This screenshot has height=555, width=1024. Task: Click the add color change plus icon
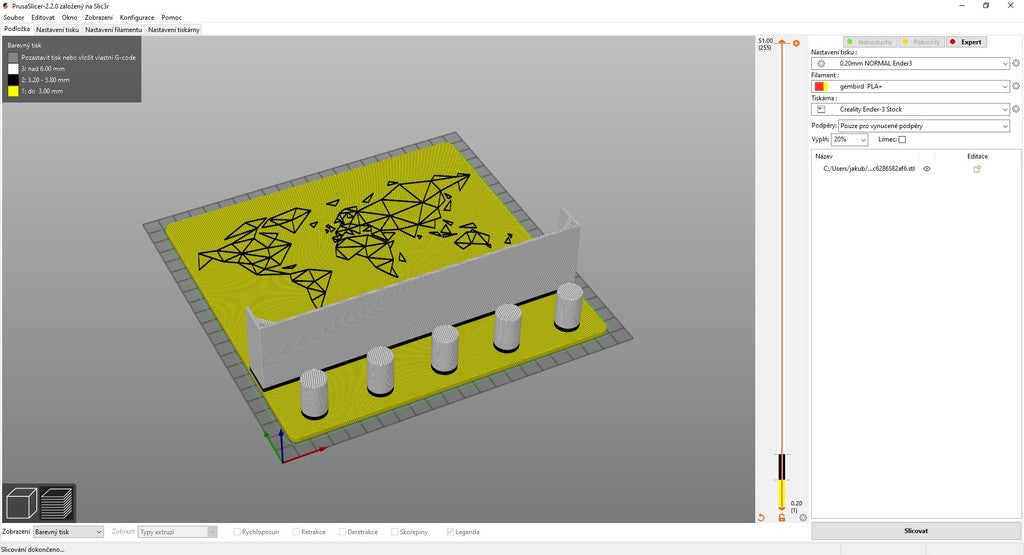(796, 43)
